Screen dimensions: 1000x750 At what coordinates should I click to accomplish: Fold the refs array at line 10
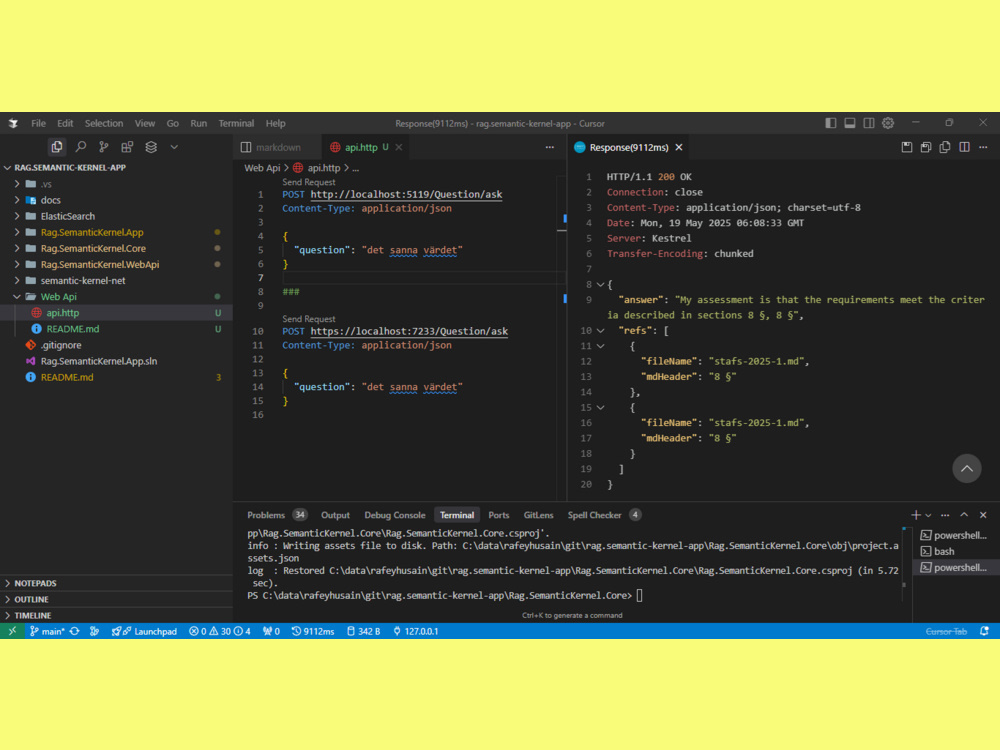coord(600,330)
